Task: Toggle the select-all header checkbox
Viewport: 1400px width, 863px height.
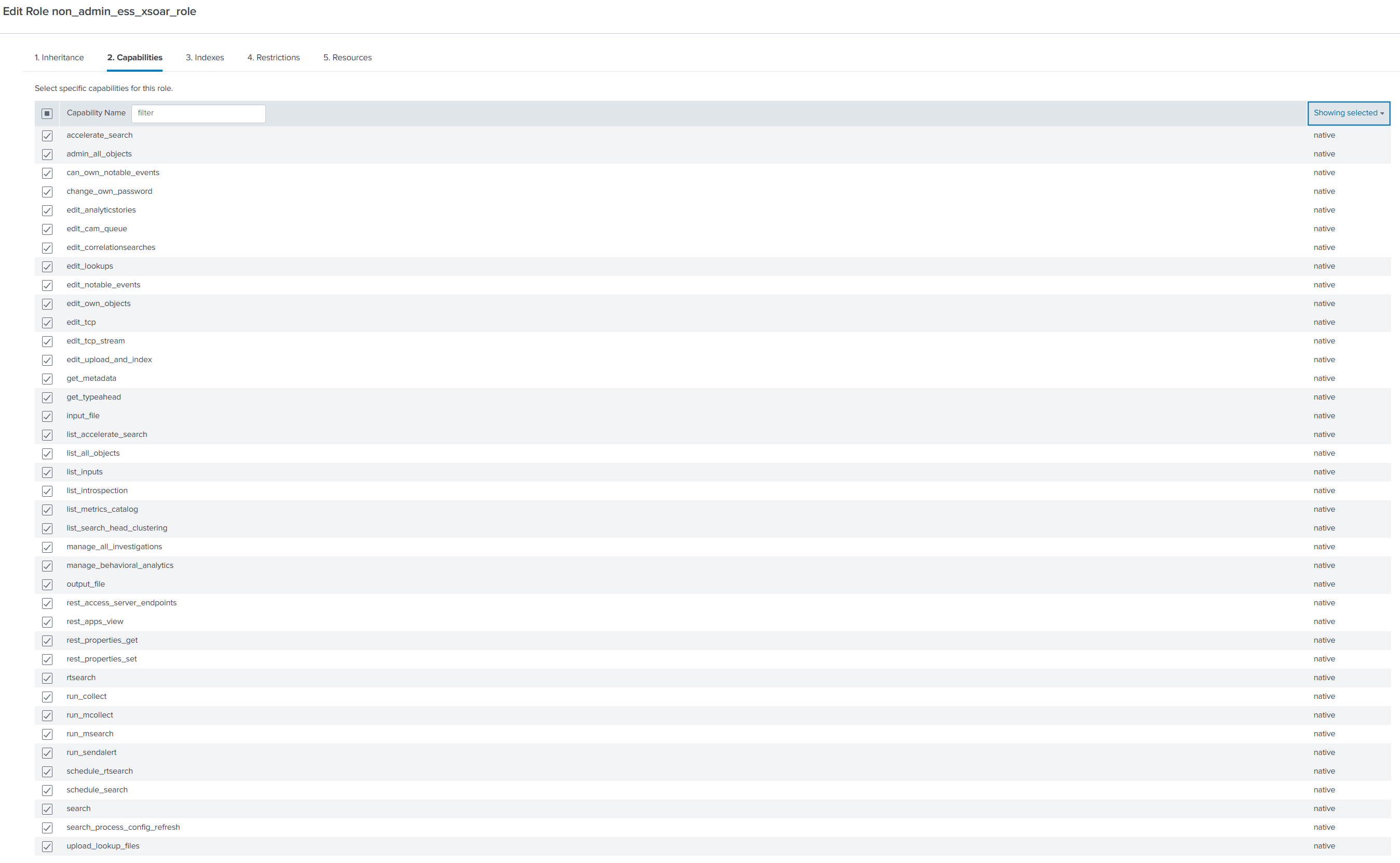Action: tap(47, 114)
